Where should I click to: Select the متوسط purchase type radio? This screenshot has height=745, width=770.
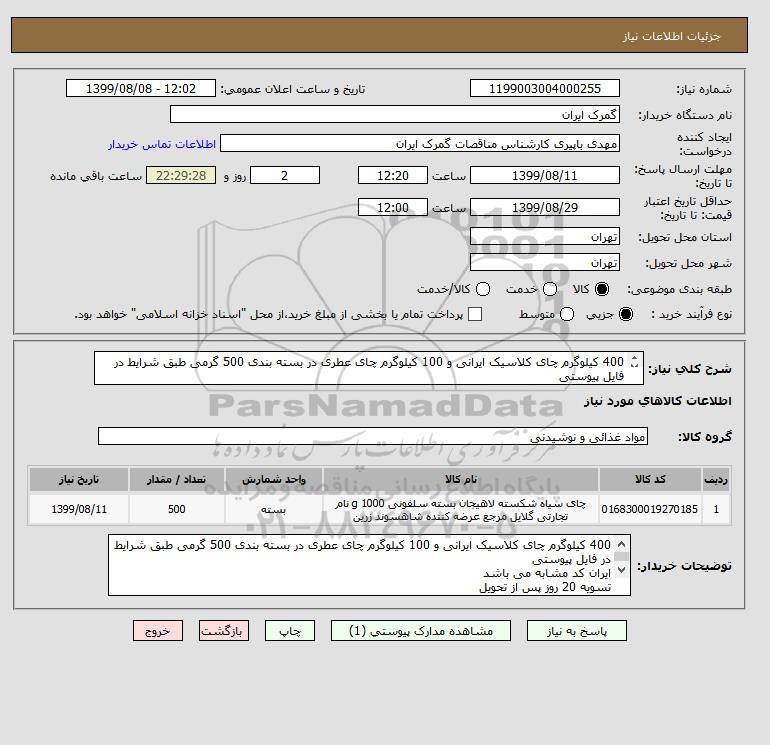click(567, 314)
